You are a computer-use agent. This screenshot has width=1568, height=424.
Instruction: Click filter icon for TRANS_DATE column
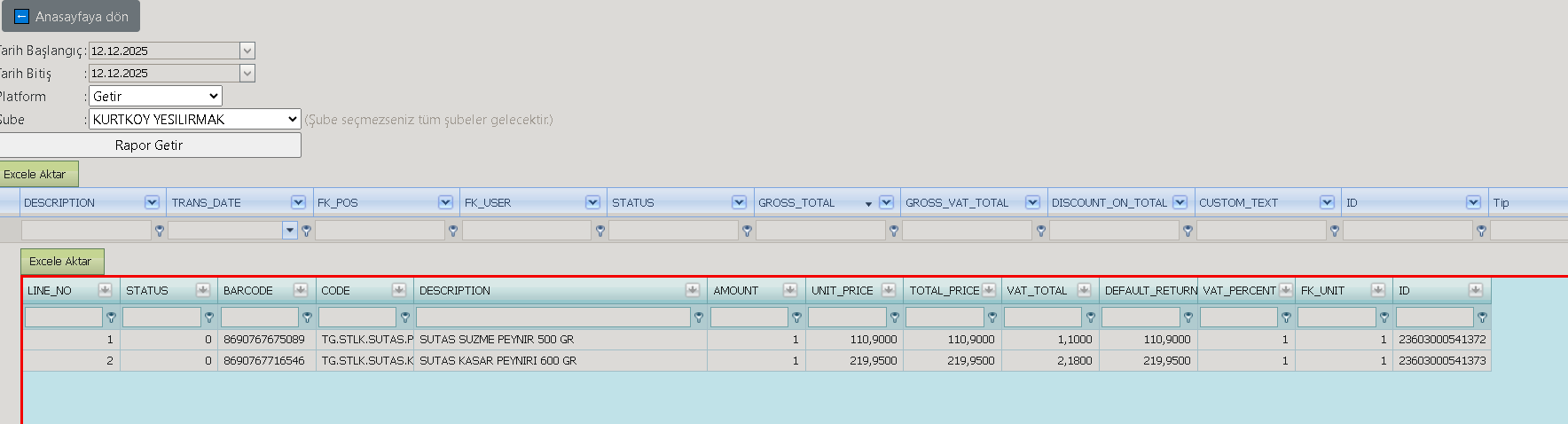[x=306, y=231]
